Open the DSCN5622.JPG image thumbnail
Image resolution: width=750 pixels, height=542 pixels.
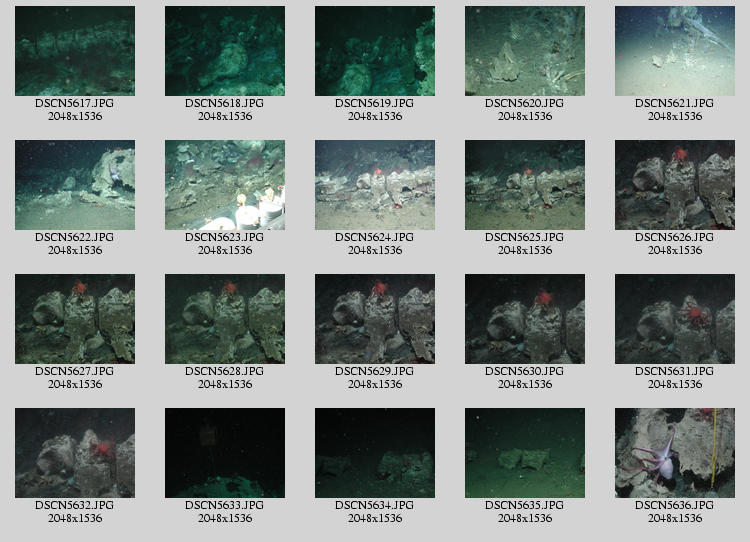[75, 185]
